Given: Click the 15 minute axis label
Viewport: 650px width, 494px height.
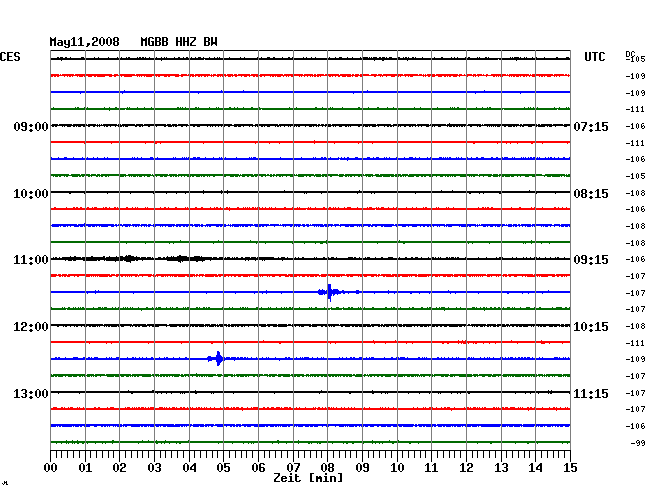Looking at the screenshot, I should click(x=570, y=468).
